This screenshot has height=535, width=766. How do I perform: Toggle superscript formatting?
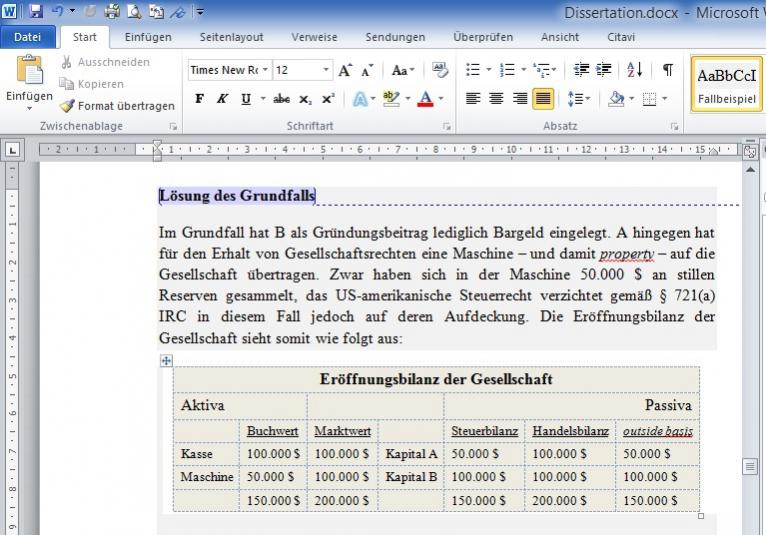(x=328, y=99)
